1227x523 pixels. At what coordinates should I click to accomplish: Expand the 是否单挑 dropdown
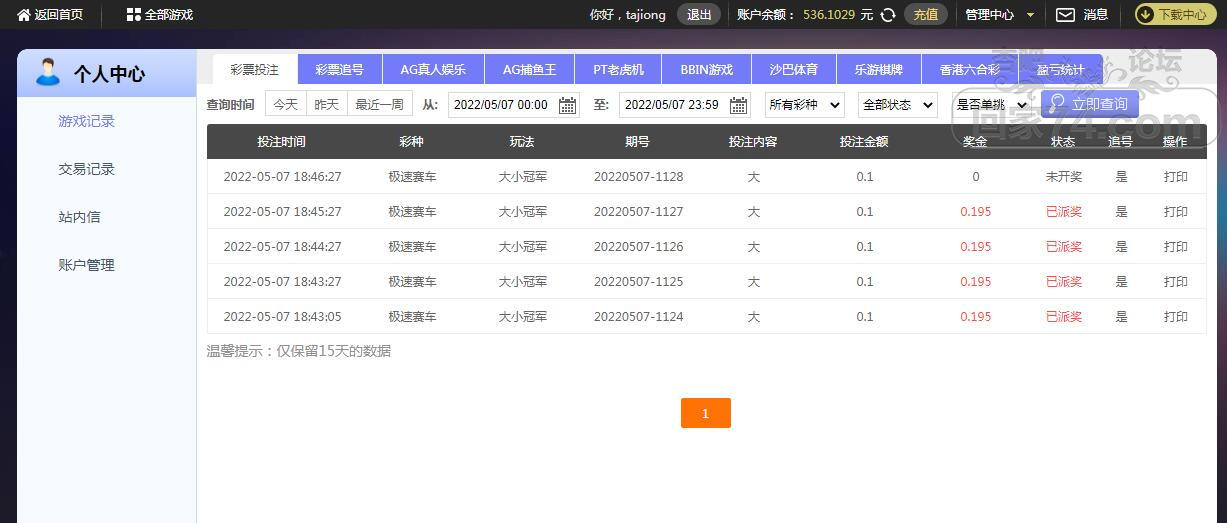991,105
